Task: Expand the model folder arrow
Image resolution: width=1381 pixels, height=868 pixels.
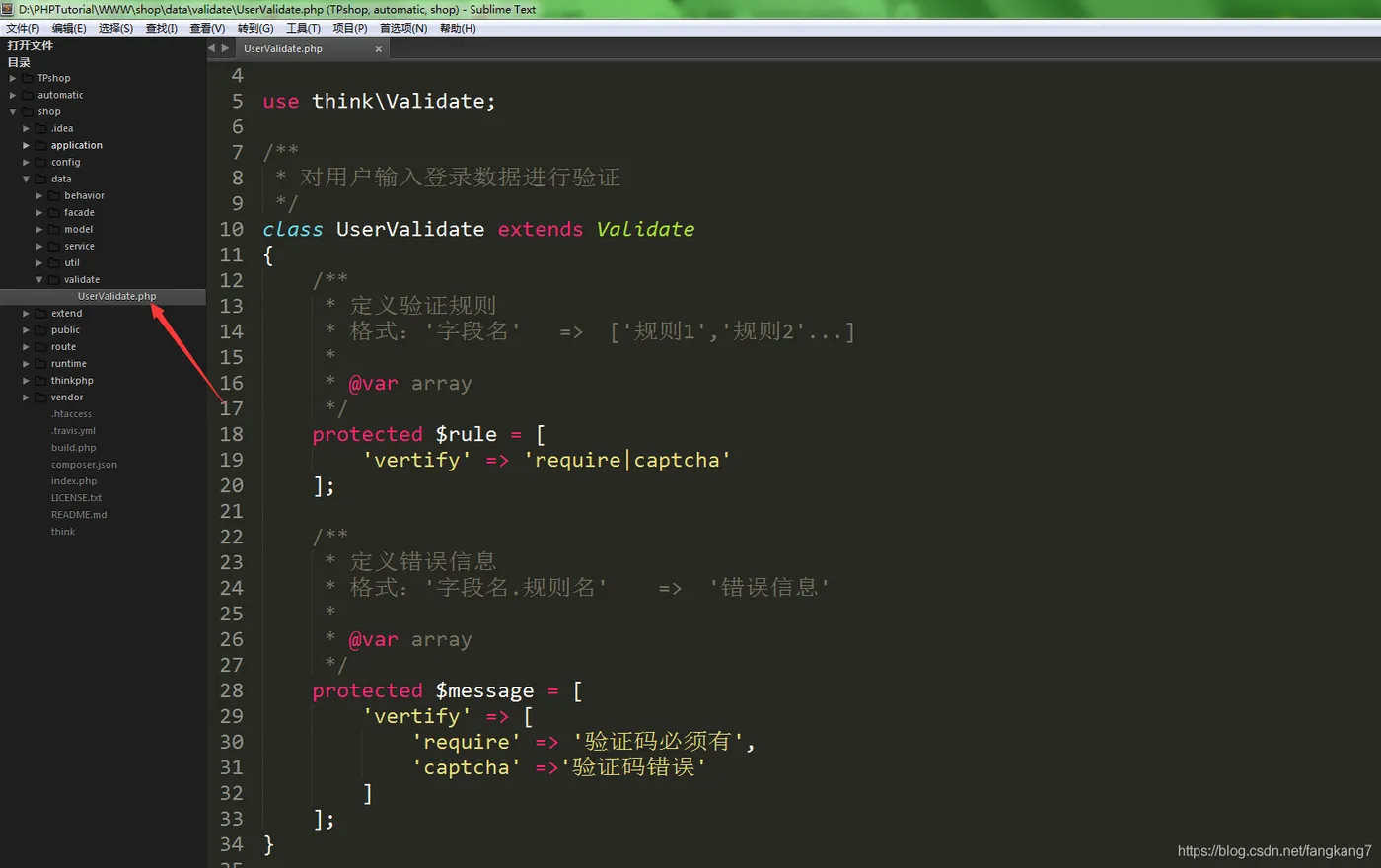Action: [39, 229]
